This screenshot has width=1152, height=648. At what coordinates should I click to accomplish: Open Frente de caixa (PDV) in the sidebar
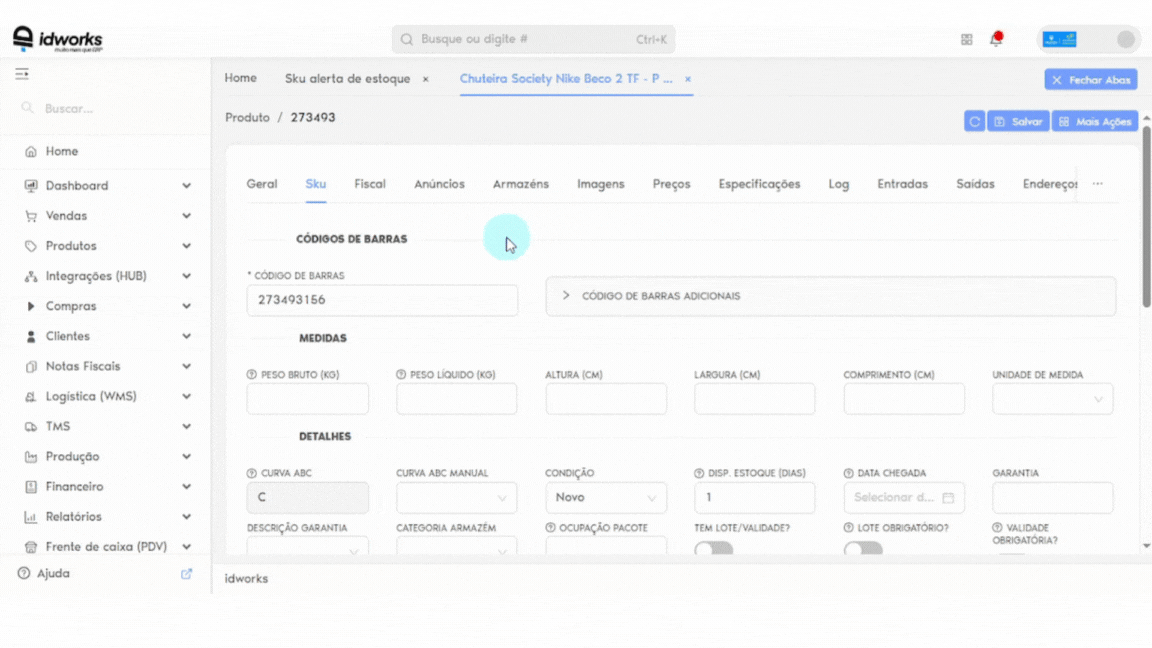point(106,547)
